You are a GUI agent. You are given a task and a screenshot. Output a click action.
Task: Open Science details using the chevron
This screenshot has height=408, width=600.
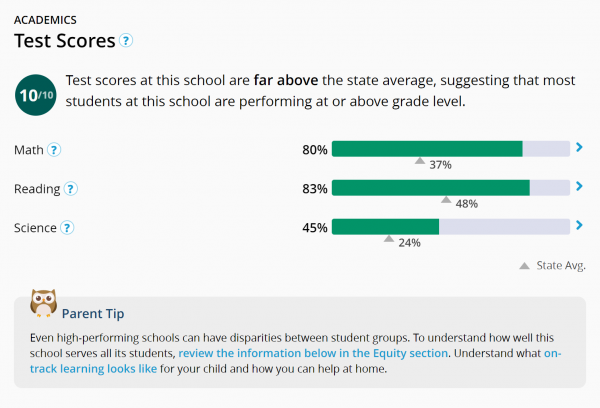coord(579,226)
